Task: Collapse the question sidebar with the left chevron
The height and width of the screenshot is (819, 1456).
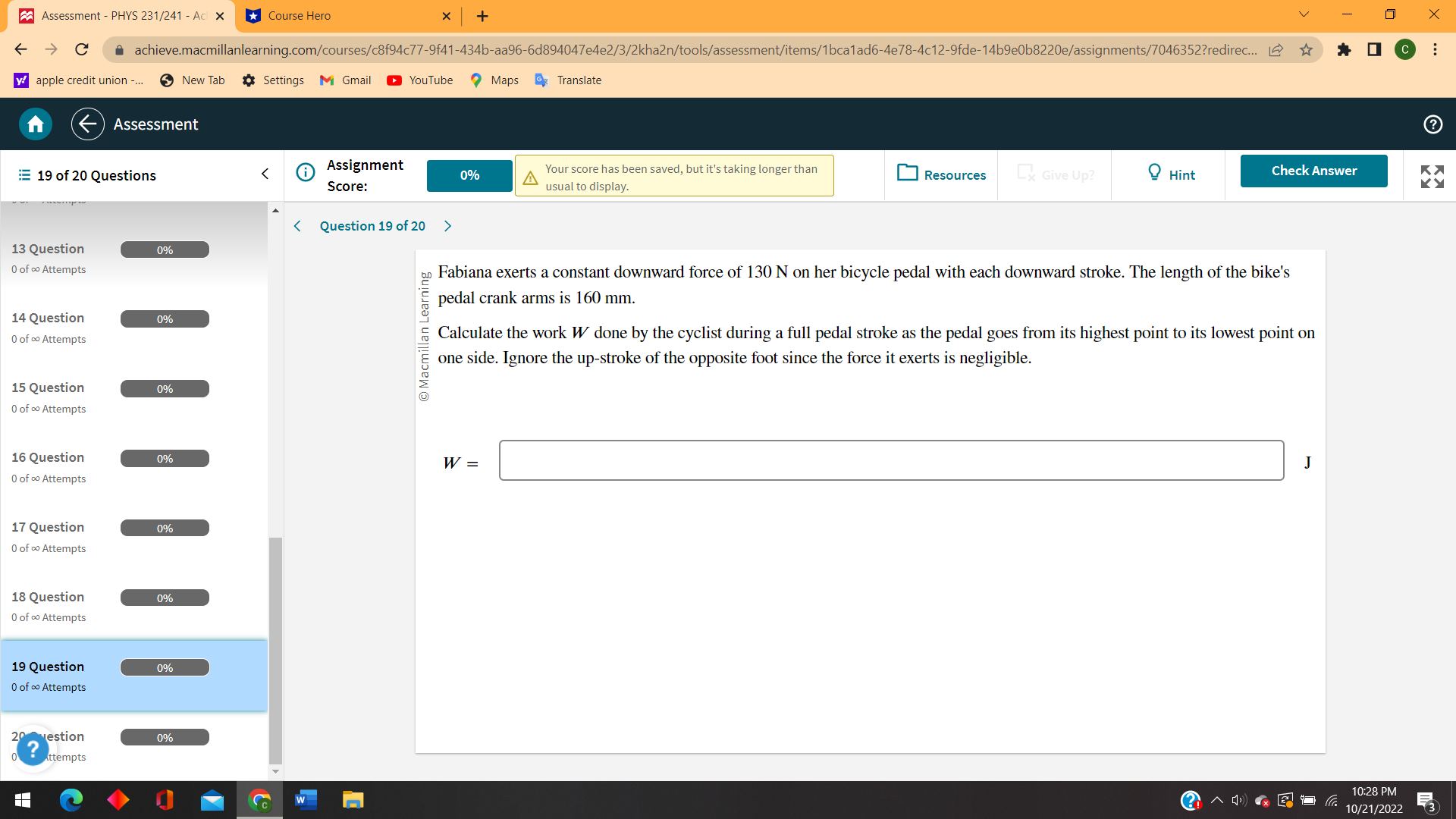Action: pyautogui.click(x=264, y=174)
